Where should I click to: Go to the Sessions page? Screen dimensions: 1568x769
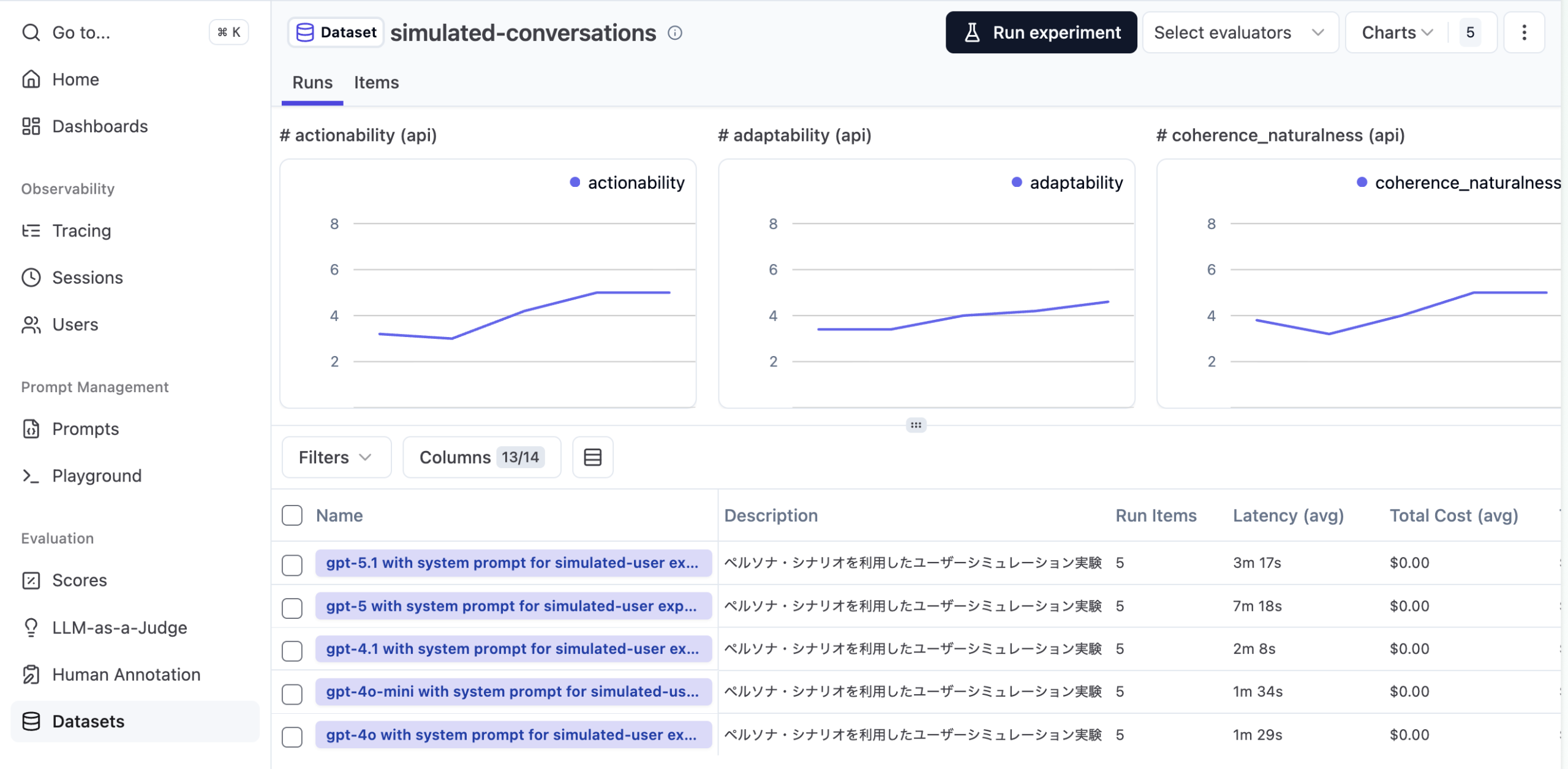[x=87, y=278]
